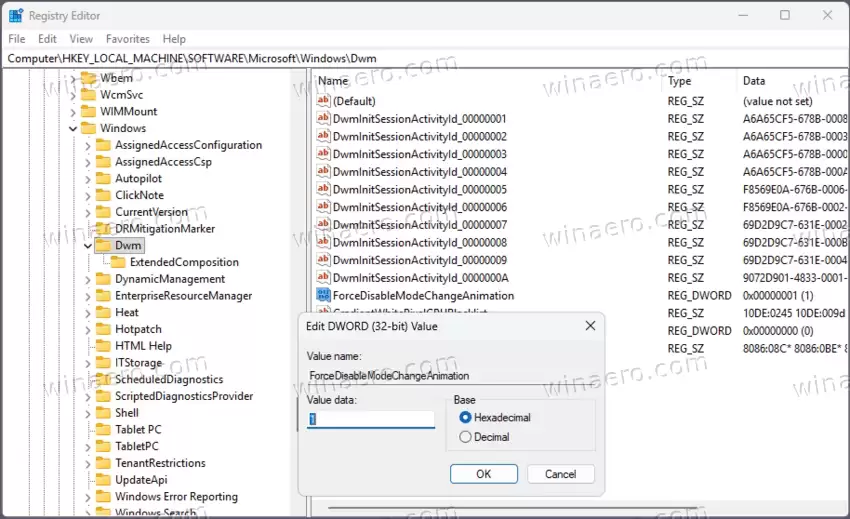
Task: Select the DwmInitSessionActivityId_00000006 value icon
Action: coord(323,207)
